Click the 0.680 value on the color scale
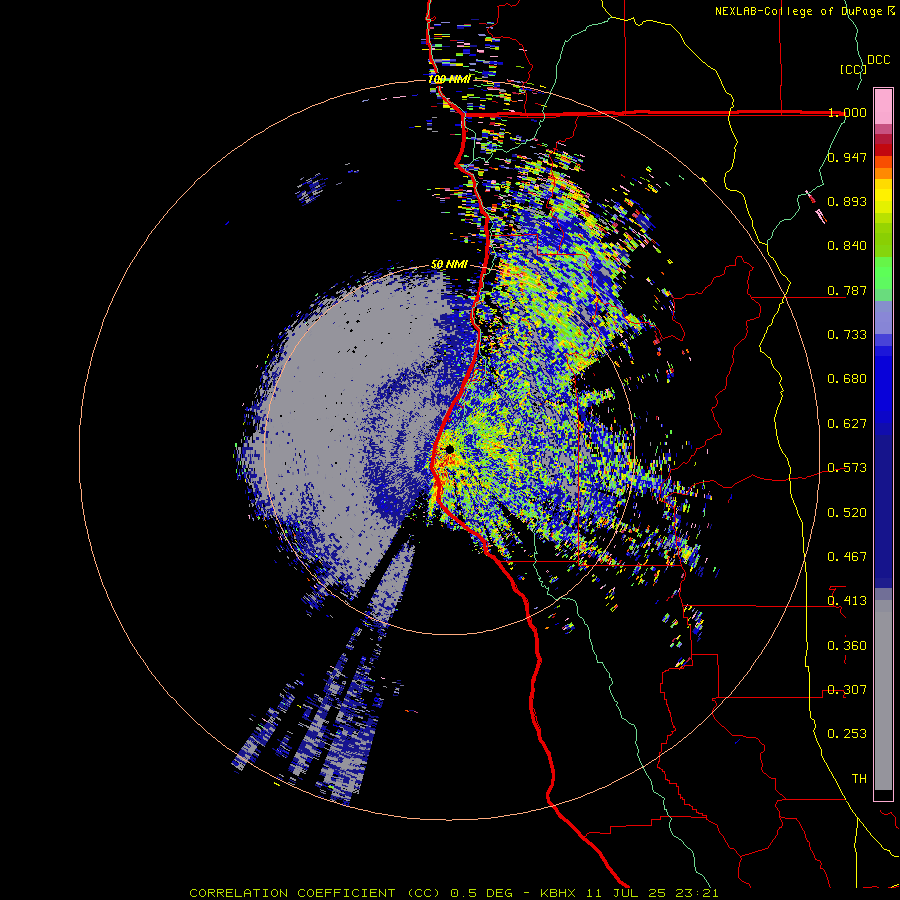 847,379
